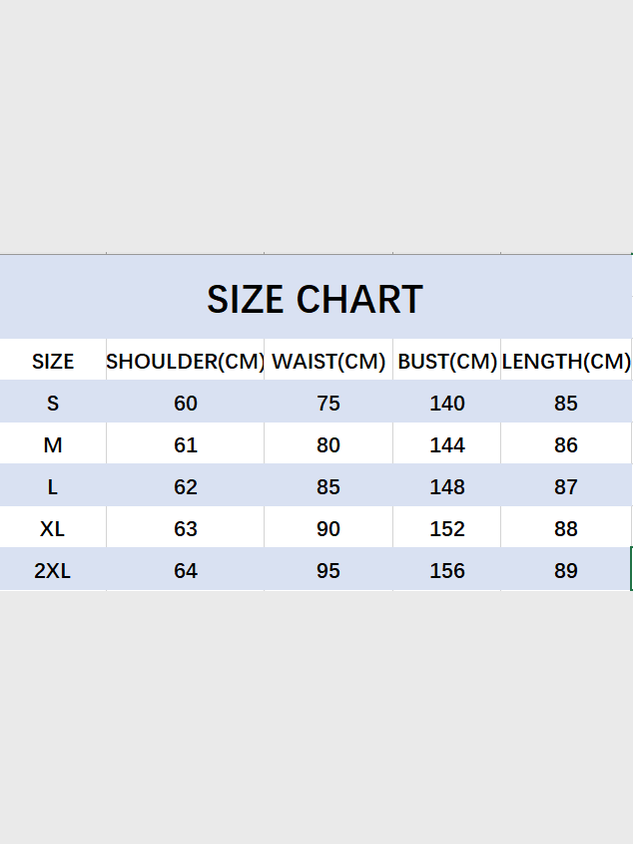Select bust value 148 for size L
Image resolution: width=633 pixels, height=844 pixels.
(447, 487)
